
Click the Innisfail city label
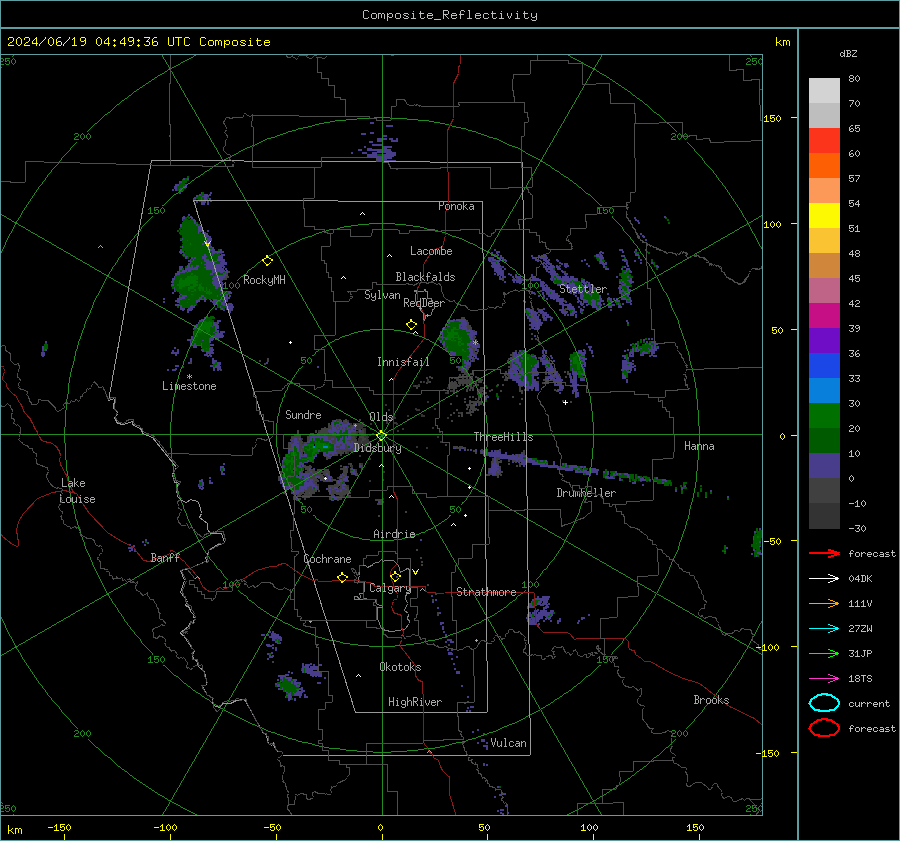pos(403,362)
